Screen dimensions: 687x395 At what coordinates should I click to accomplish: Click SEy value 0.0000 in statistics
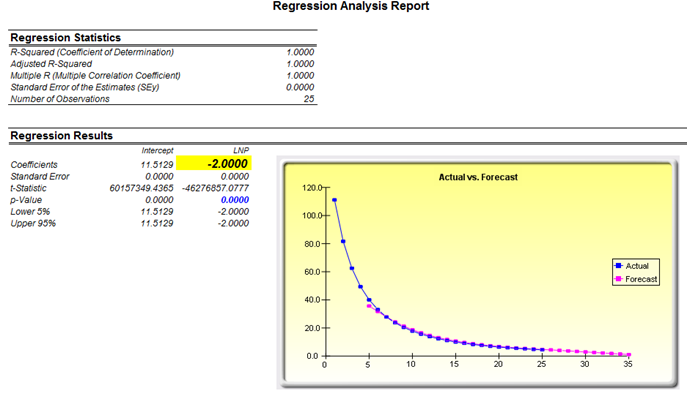[x=300, y=87]
